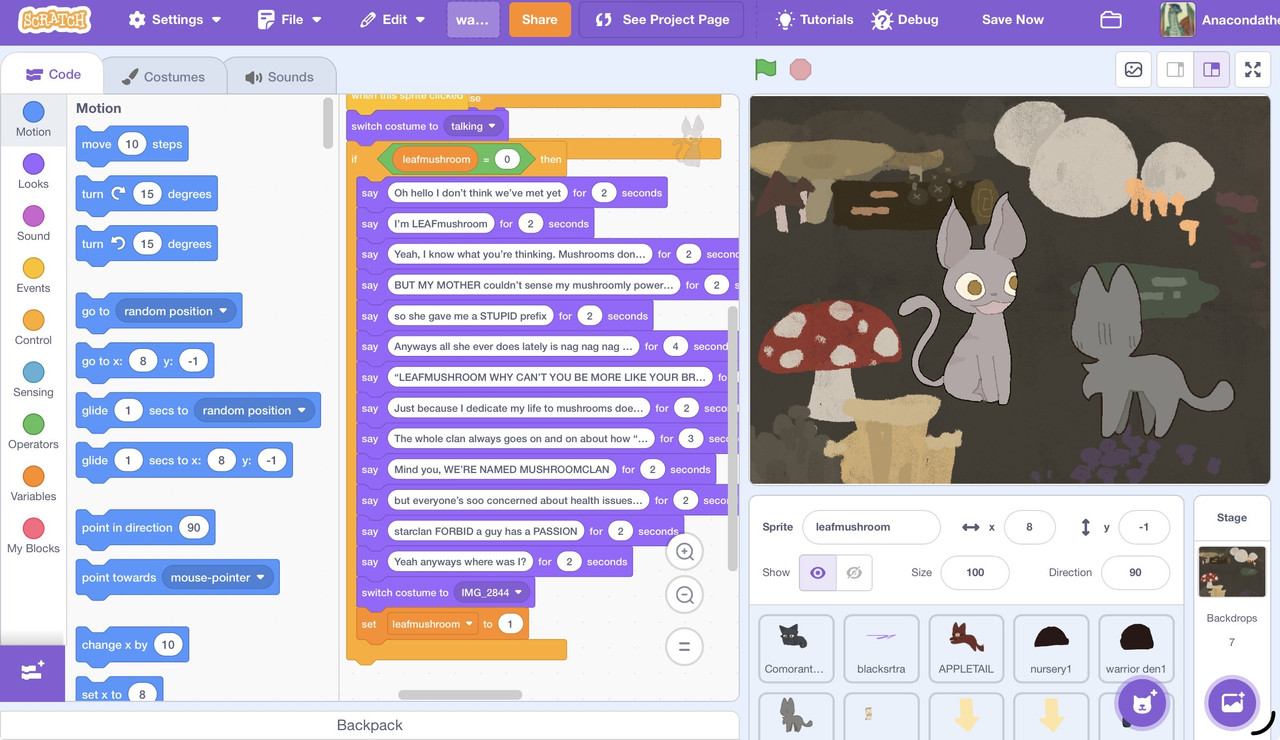Viewport: 1280px width, 740px height.
Task: Click Save Now
Action: [1012, 19]
